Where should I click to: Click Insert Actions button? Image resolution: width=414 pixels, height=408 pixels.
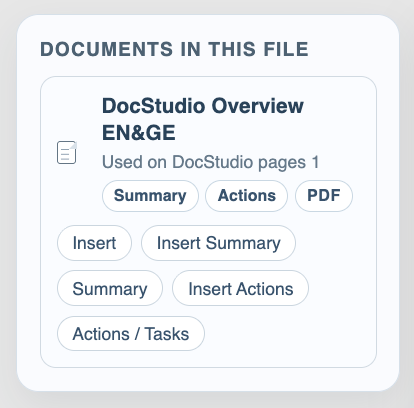241,288
